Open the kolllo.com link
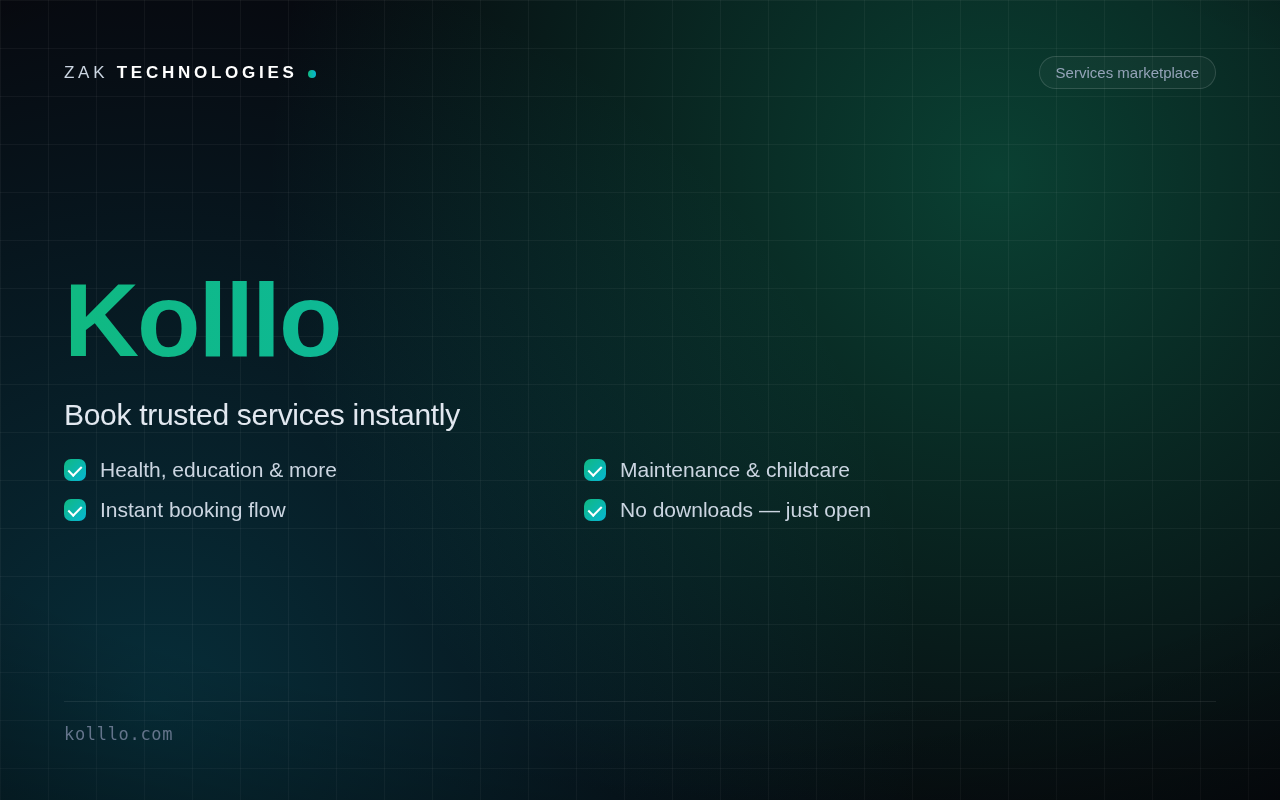 click(x=118, y=734)
